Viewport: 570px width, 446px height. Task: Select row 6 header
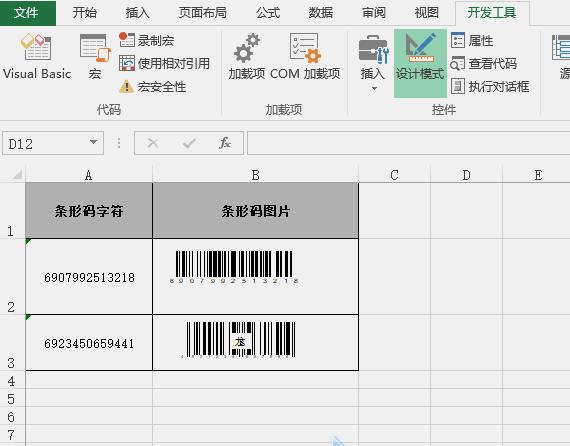coord(12,416)
